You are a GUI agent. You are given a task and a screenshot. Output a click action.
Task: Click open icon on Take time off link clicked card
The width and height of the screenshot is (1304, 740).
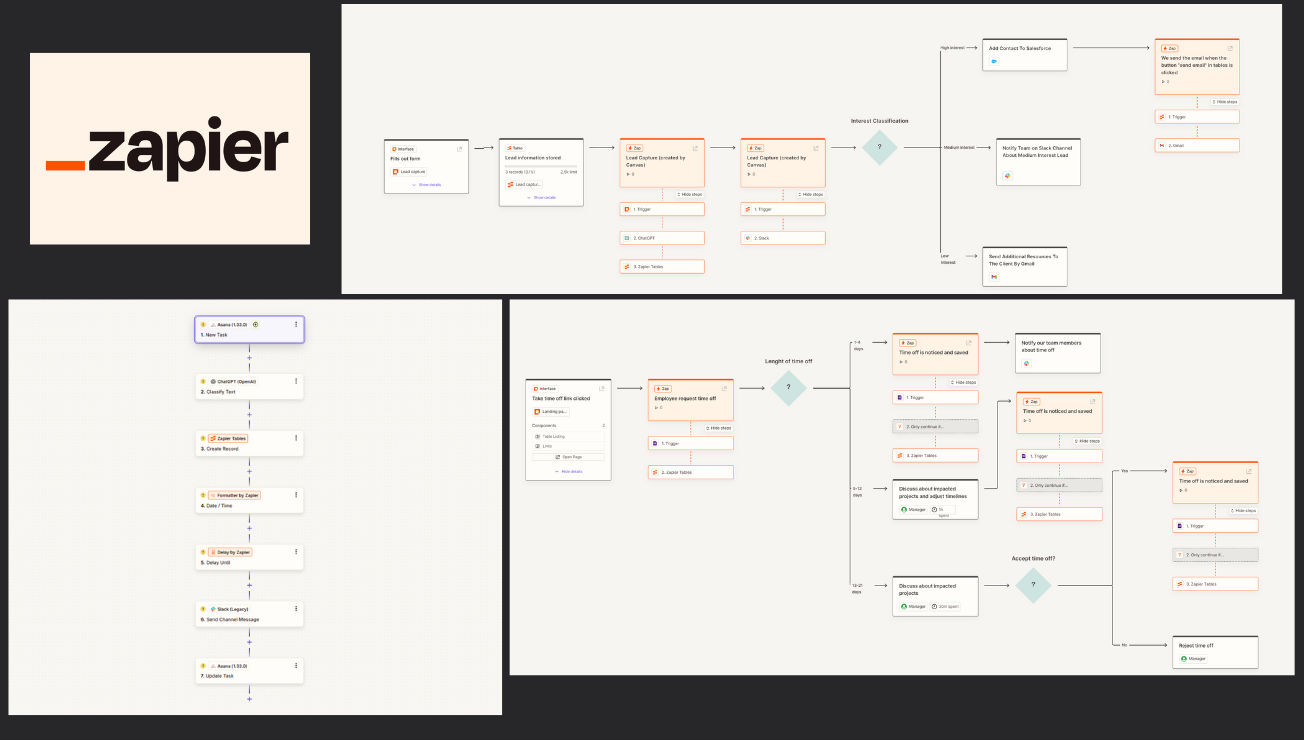point(602,388)
